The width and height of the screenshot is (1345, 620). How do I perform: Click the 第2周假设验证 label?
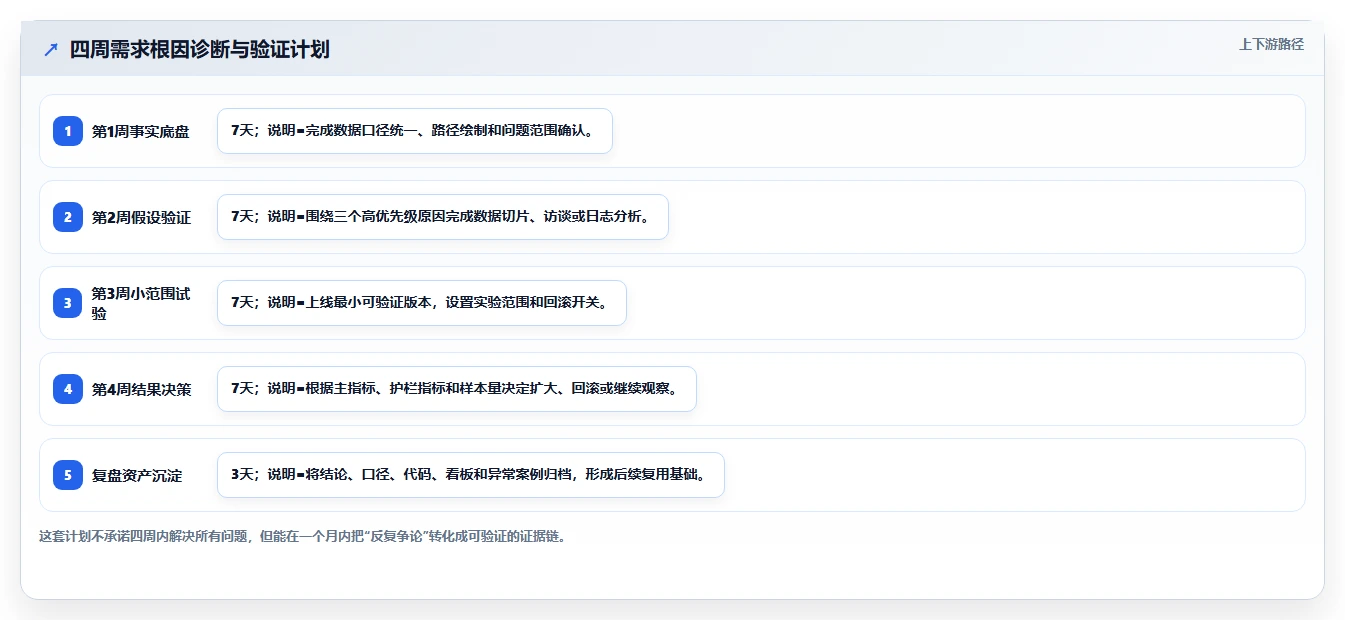[x=142, y=217]
